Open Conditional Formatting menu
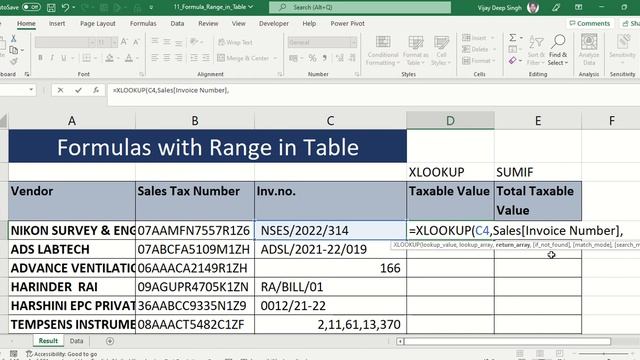This screenshot has height=360, width=640. (382, 50)
